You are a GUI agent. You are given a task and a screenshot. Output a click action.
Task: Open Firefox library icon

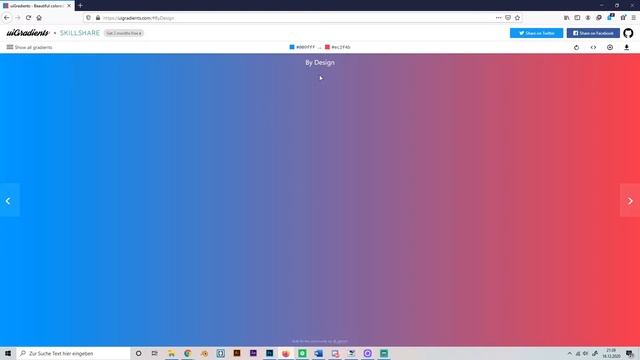(x=567, y=18)
